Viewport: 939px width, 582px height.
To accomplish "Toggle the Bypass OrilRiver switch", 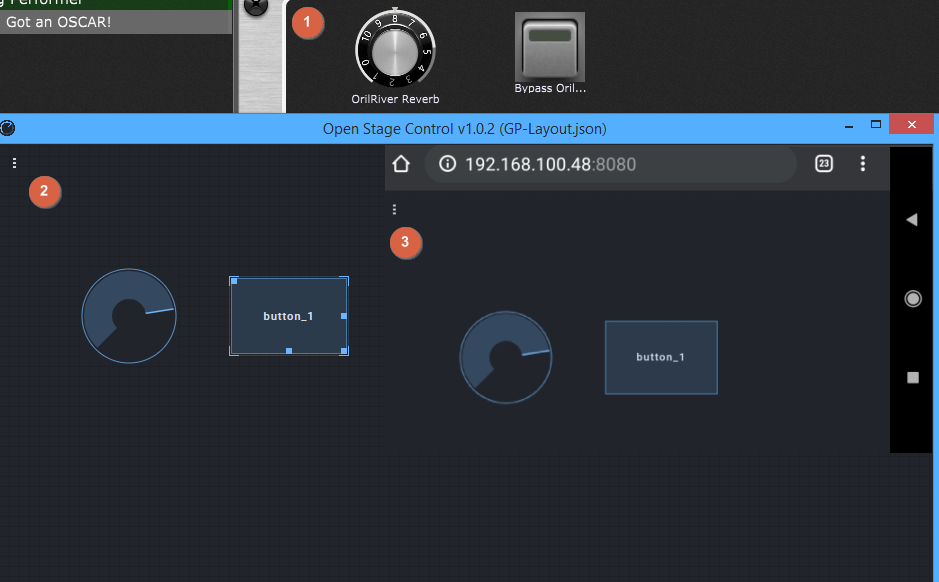I will (x=550, y=47).
